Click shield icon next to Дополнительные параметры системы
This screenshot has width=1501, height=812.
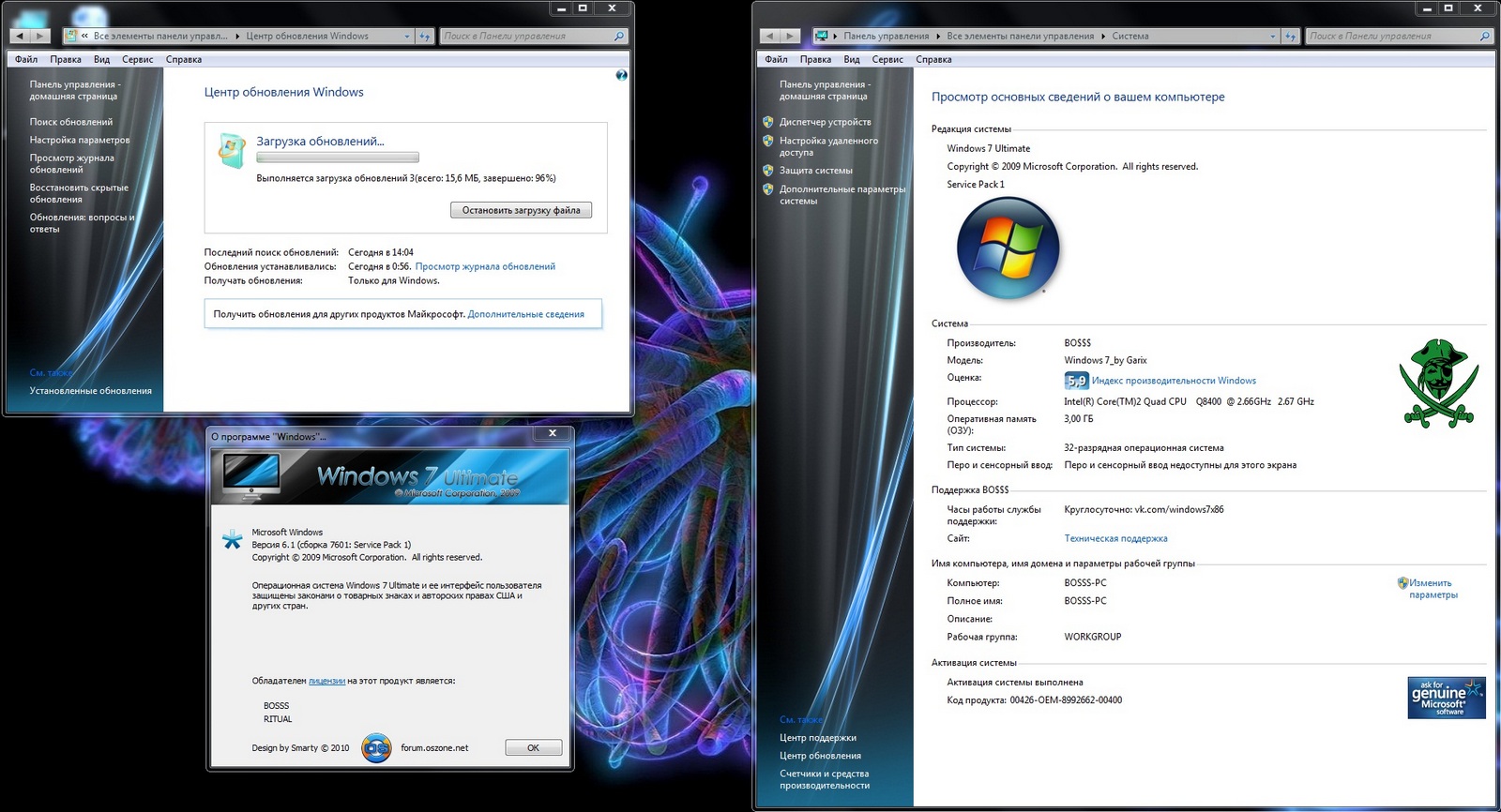(768, 189)
